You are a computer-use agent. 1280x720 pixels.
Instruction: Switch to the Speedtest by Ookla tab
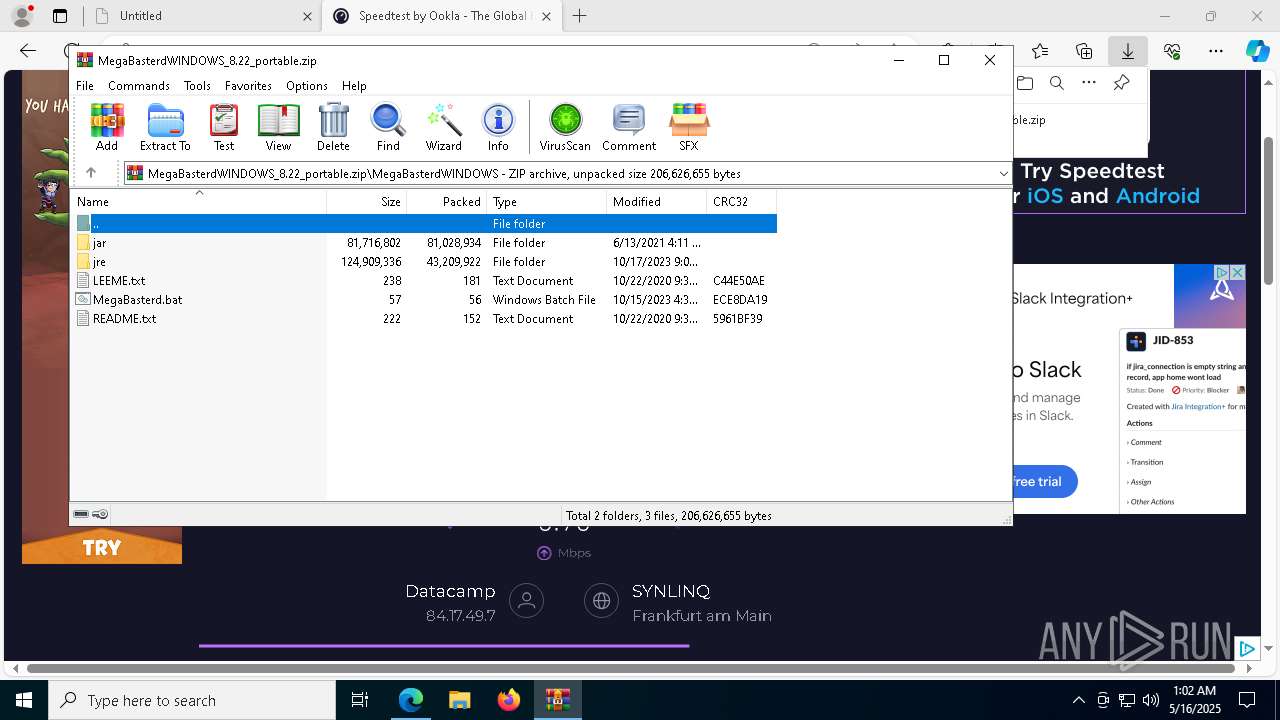pos(443,16)
